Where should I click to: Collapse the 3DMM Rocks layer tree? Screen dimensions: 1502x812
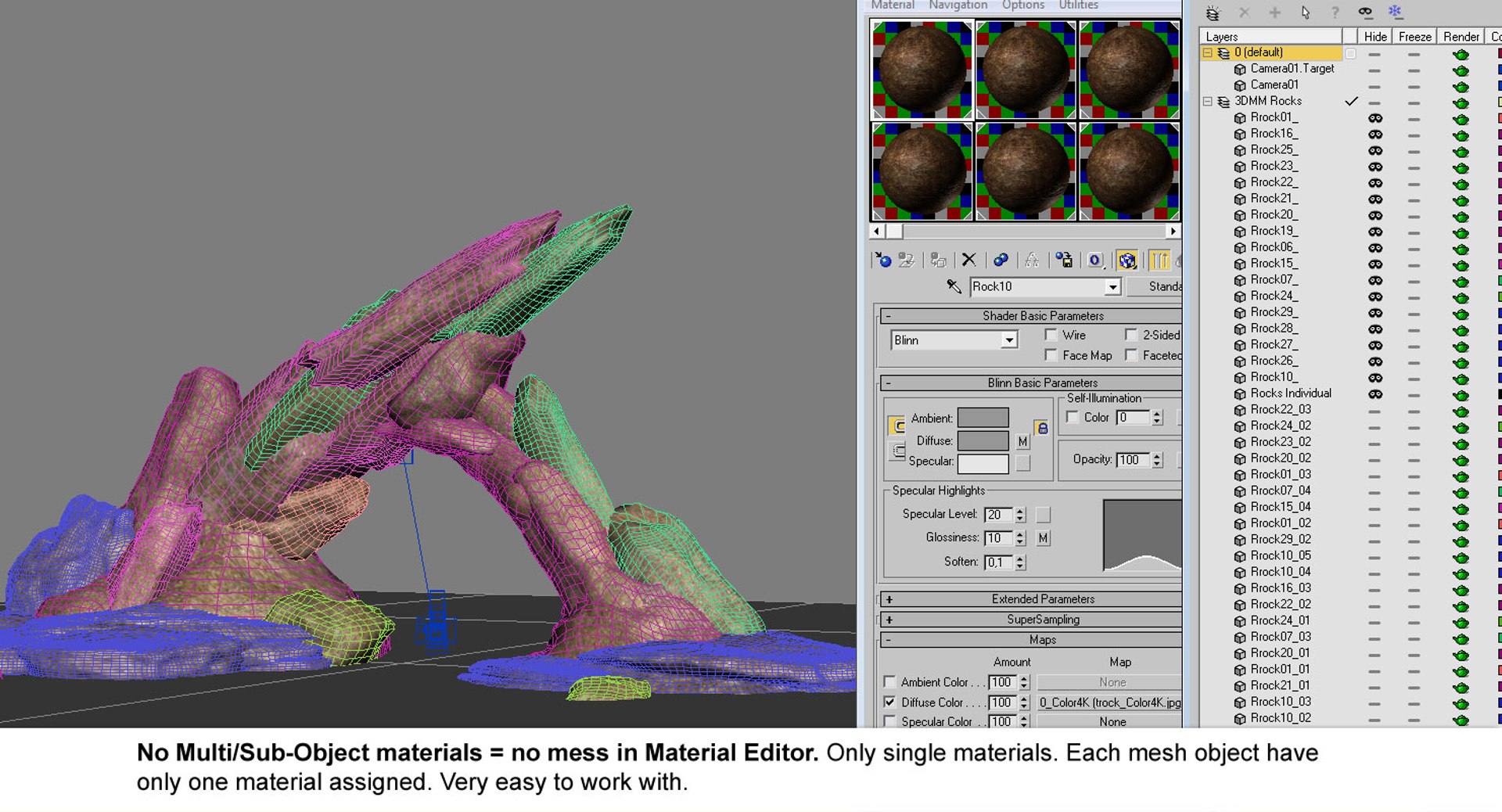pyautogui.click(x=1208, y=102)
